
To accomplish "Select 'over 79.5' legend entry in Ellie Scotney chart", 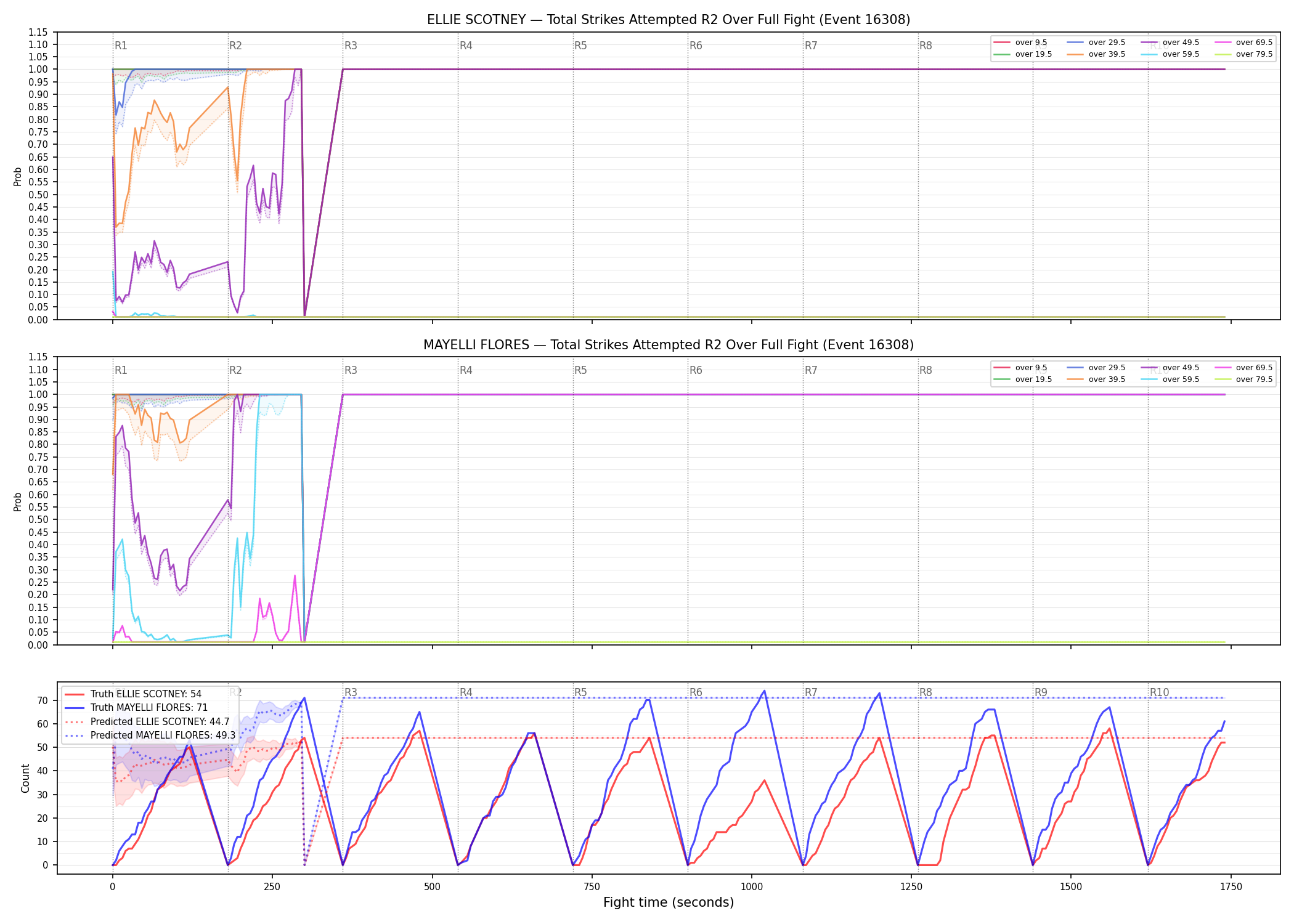I will (x=1243, y=54).
